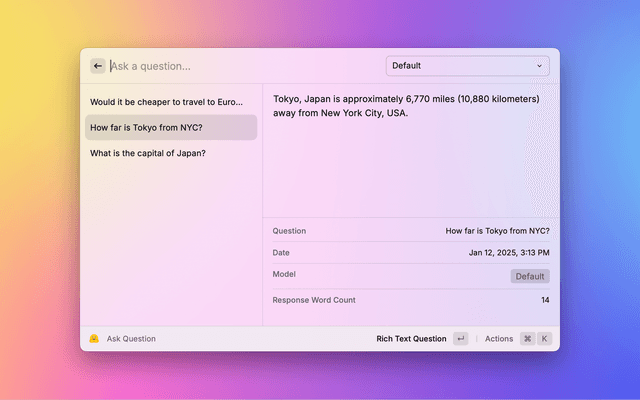Viewport: 640px width, 400px height.
Task: Click the Command key icon
Action: 527,339
